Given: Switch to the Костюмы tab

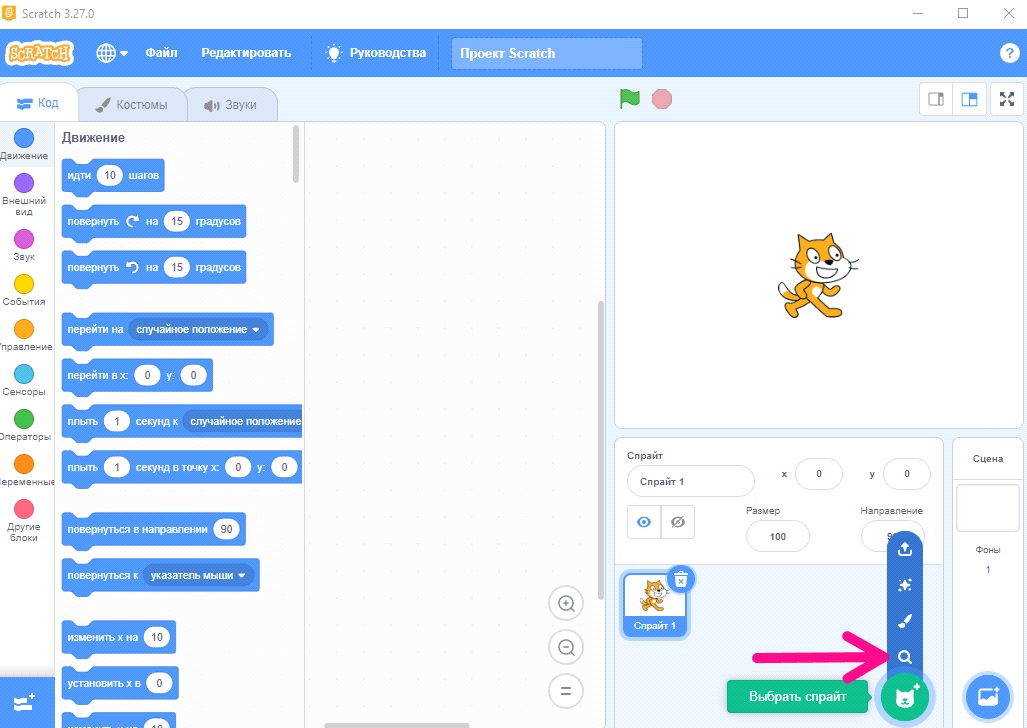Looking at the screenshot, I should pos(132,105).
